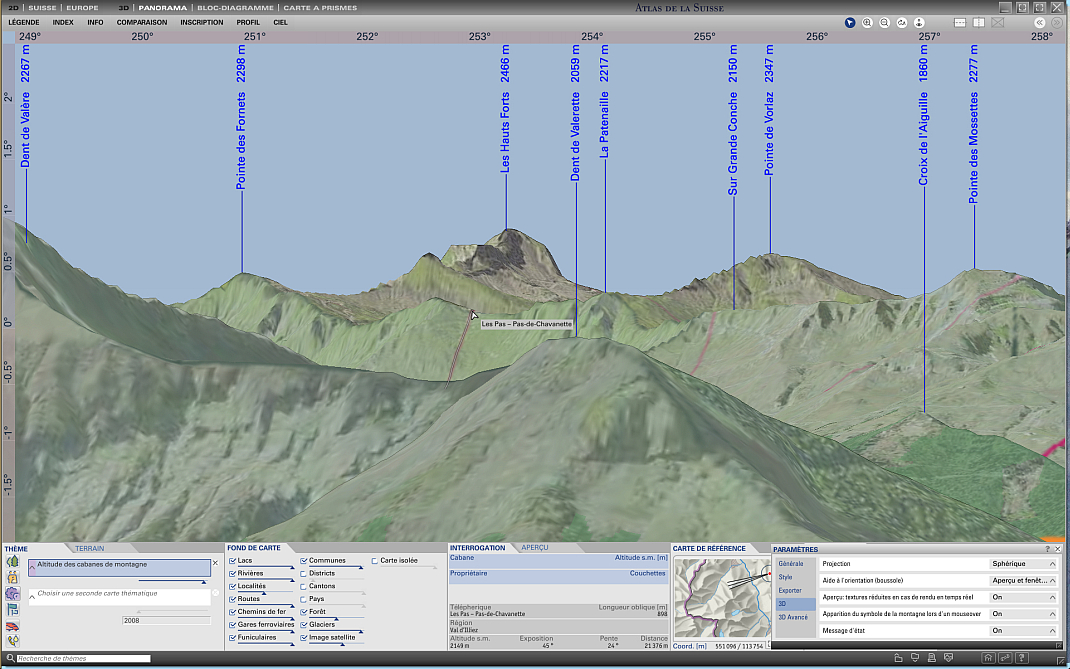1070x669 pixels.
Task: Expand the Message d'état On dropdown
Action: click(x=1023, y=631)
